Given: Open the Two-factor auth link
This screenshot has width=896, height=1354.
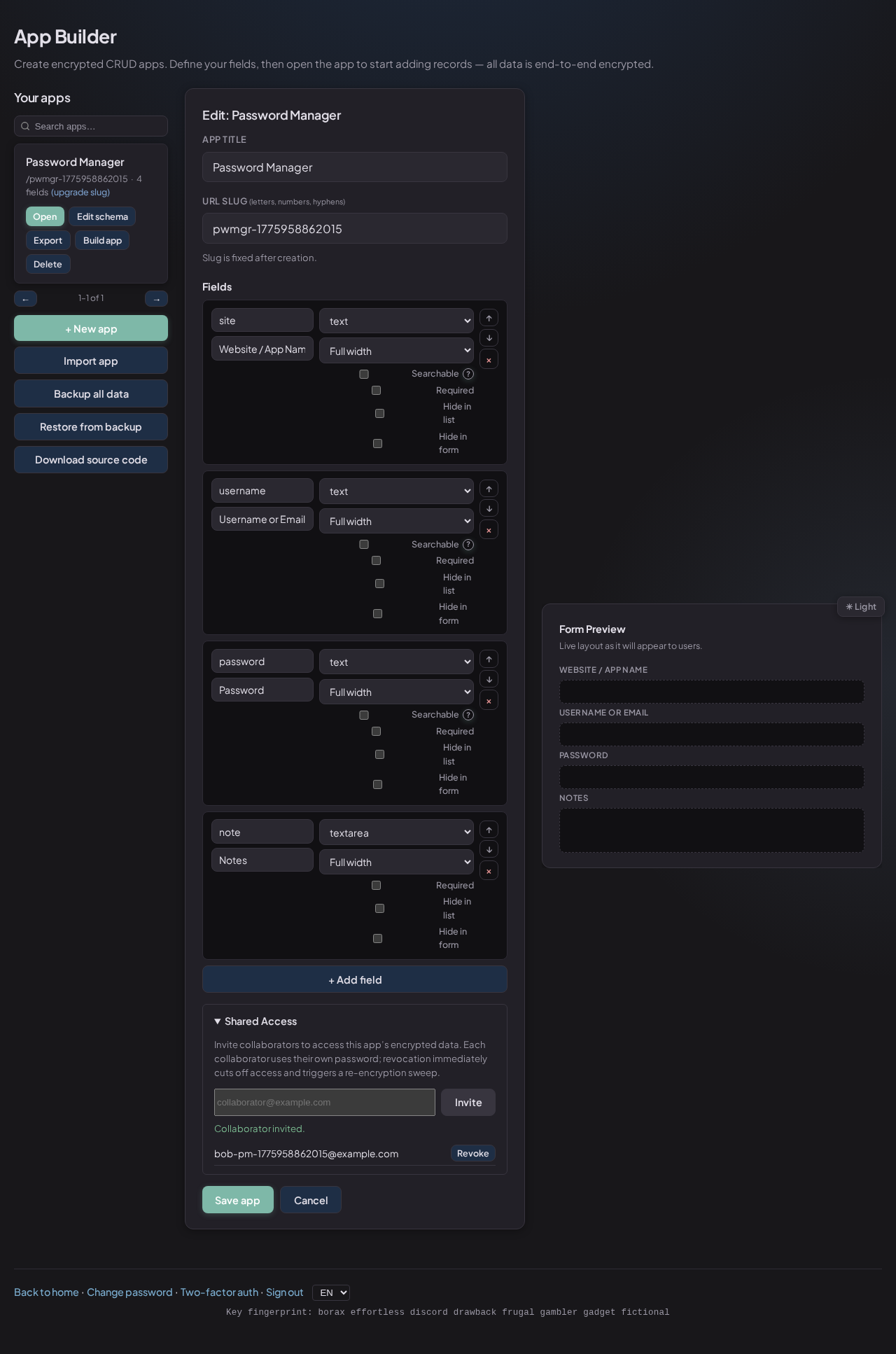Looking at the screenshot, I should (219, 1292).
